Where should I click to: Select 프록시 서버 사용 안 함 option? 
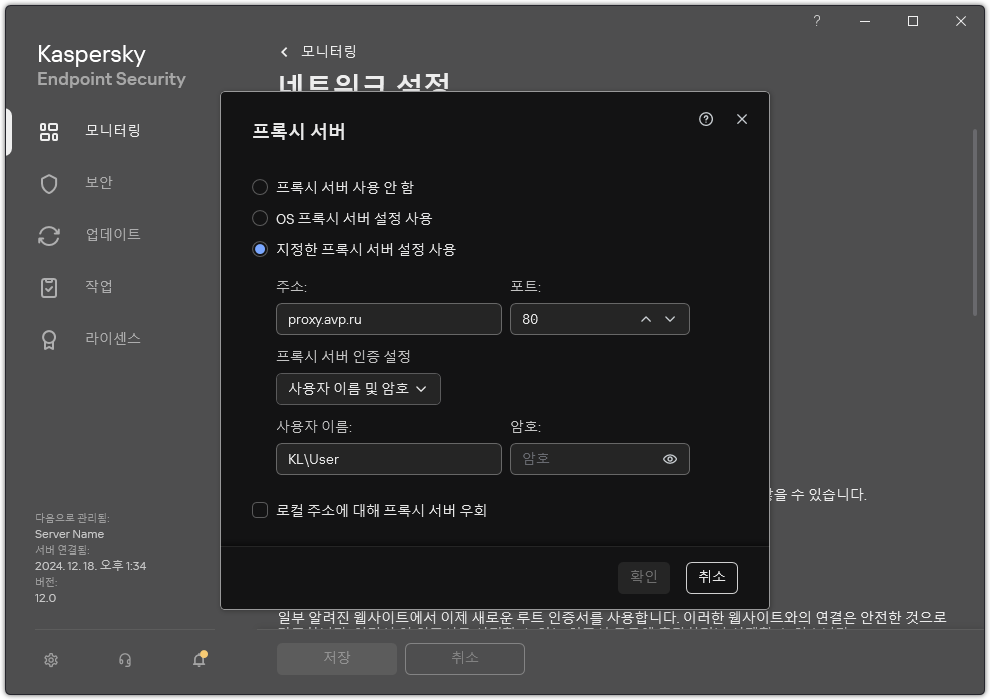click(260, 186)
